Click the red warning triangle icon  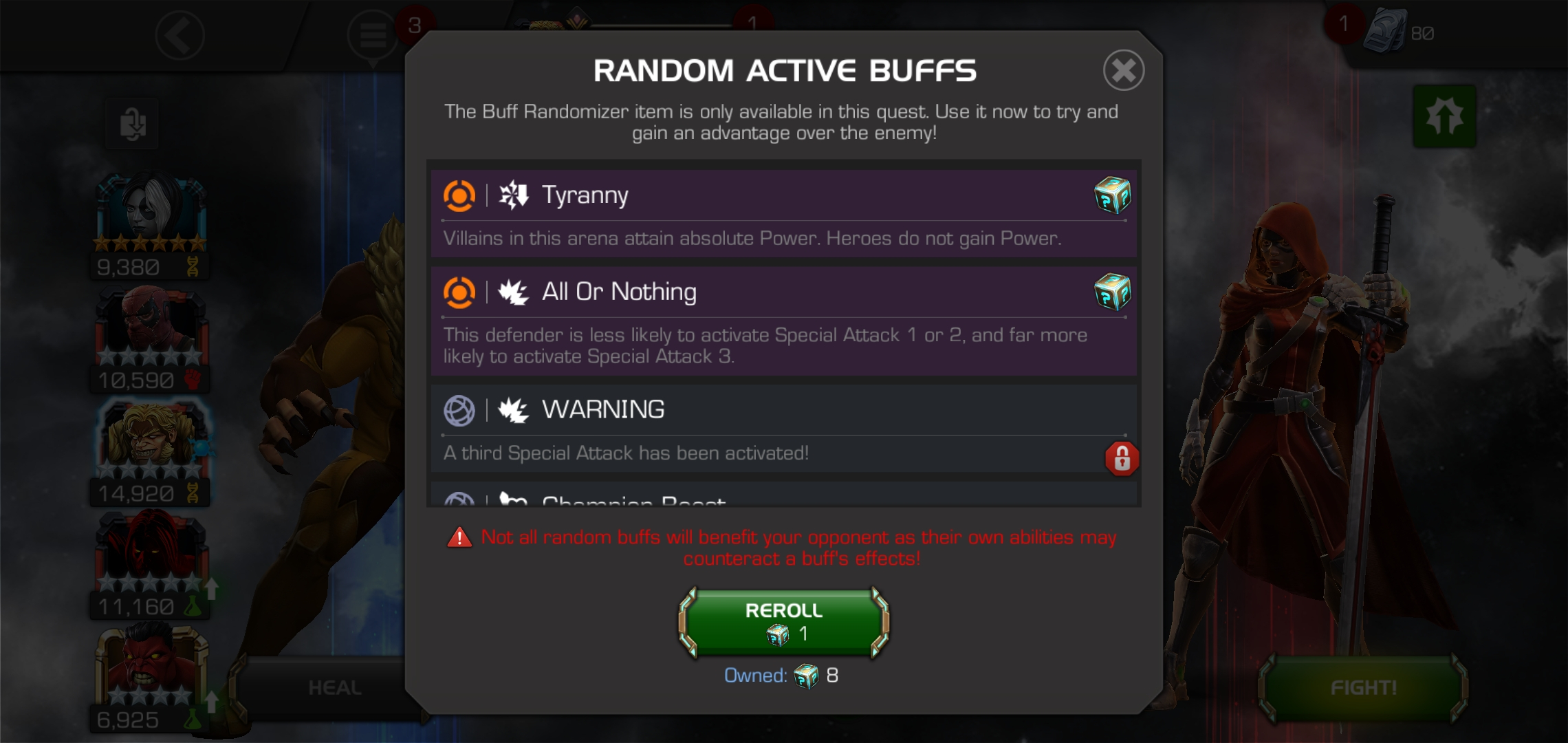click(x=459, y=537)
